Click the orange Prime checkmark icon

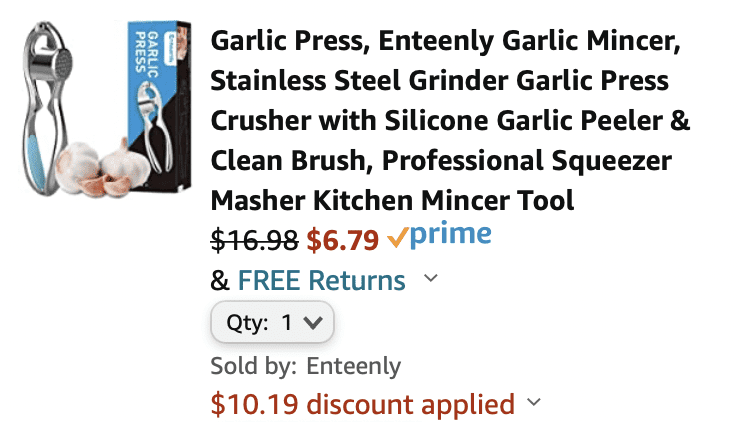(x=397, y=237)
